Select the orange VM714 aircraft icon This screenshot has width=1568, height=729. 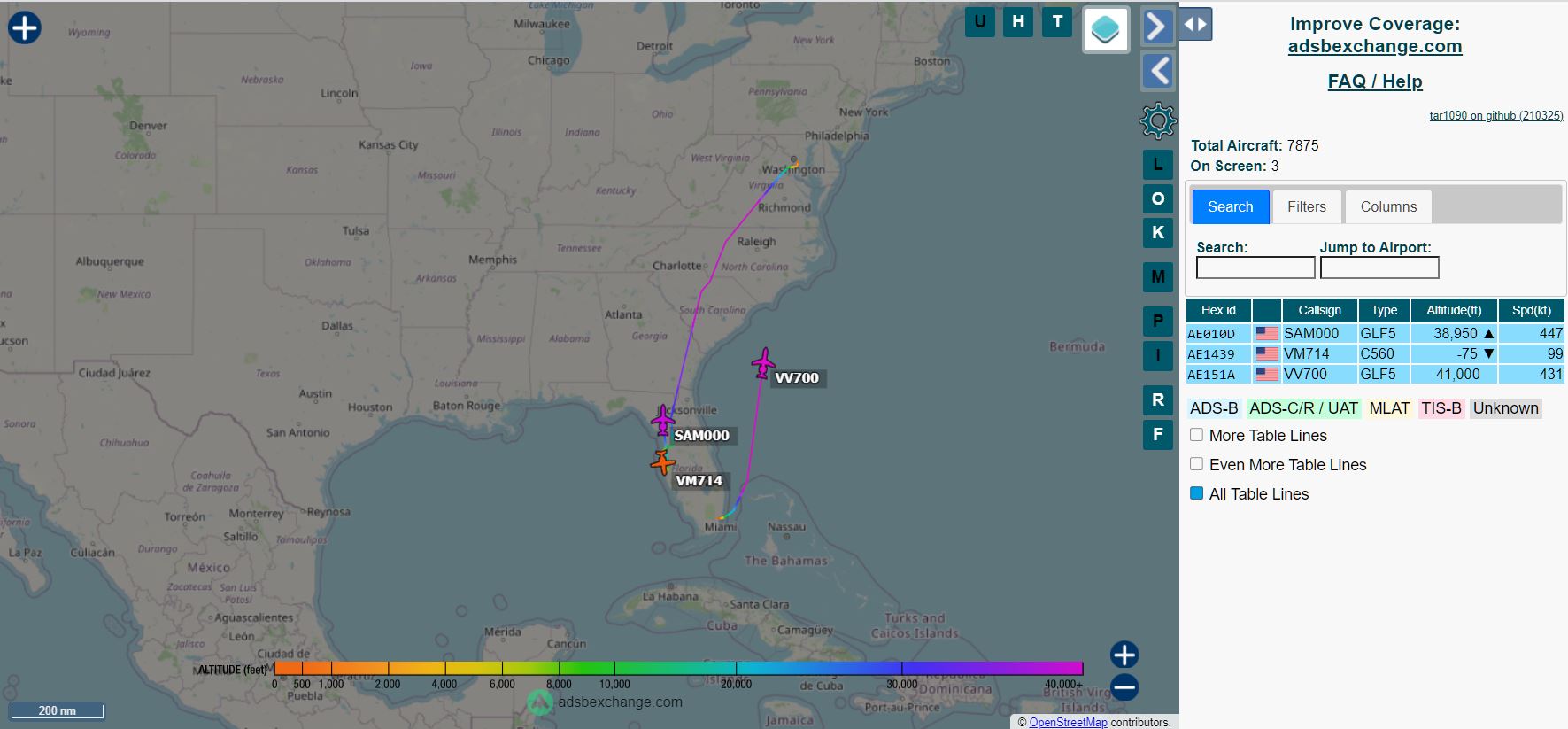click(x=662, y=461)
